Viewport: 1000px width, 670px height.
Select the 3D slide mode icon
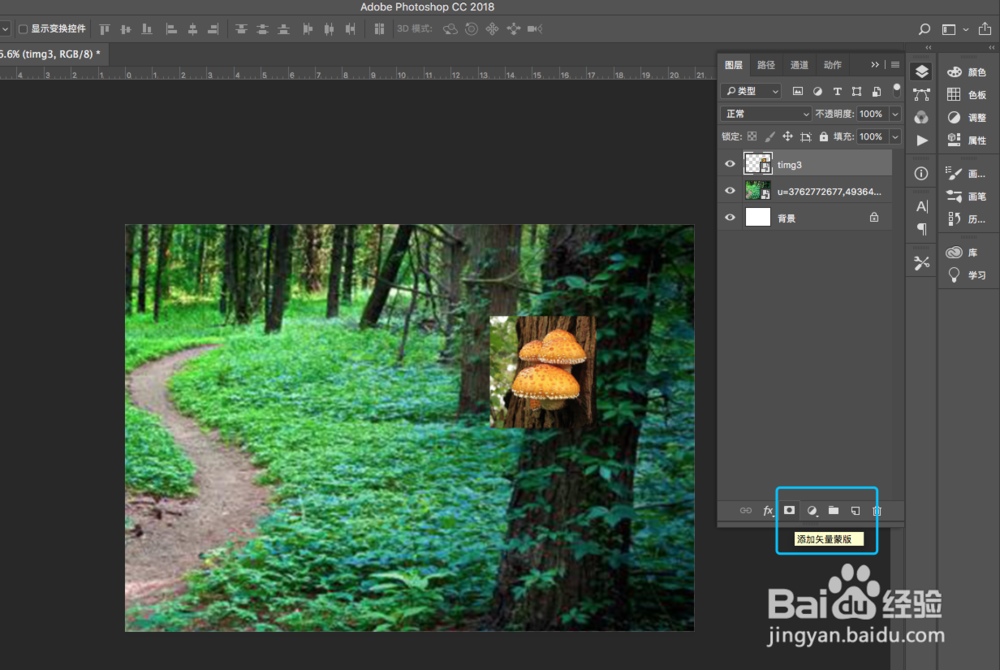tap(513, 29)
